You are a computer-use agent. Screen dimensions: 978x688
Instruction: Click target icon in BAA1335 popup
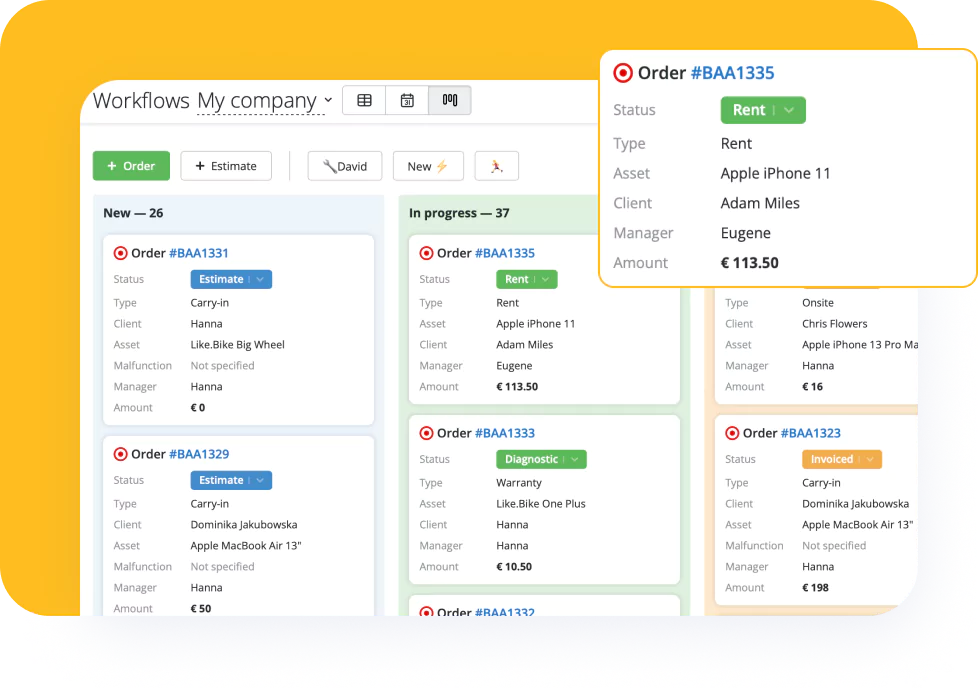point(623,73)
